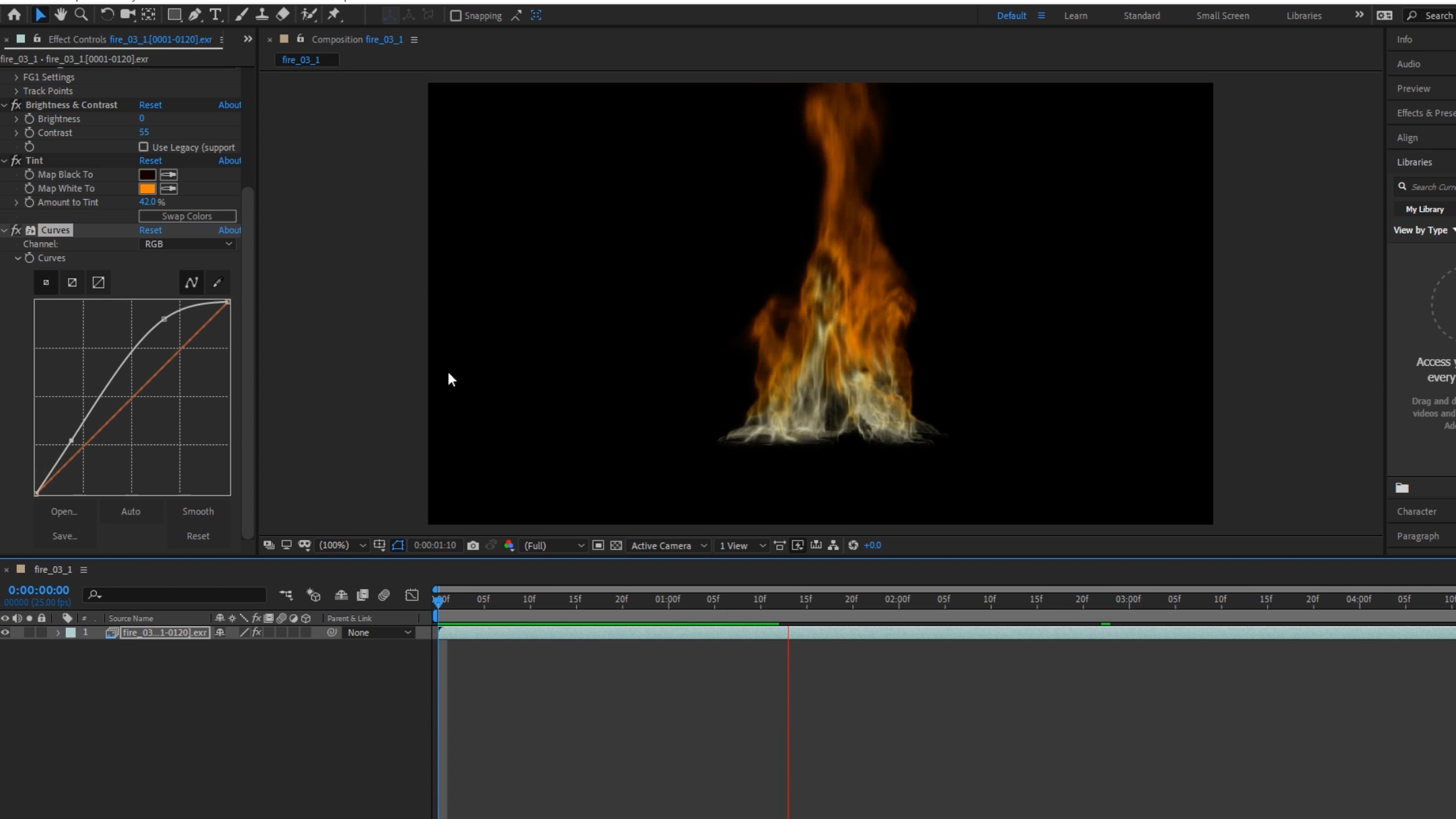This screenshot has height=819, width=1456.
Task: Open the Small Screen workspace
Action: [1222, 15]
